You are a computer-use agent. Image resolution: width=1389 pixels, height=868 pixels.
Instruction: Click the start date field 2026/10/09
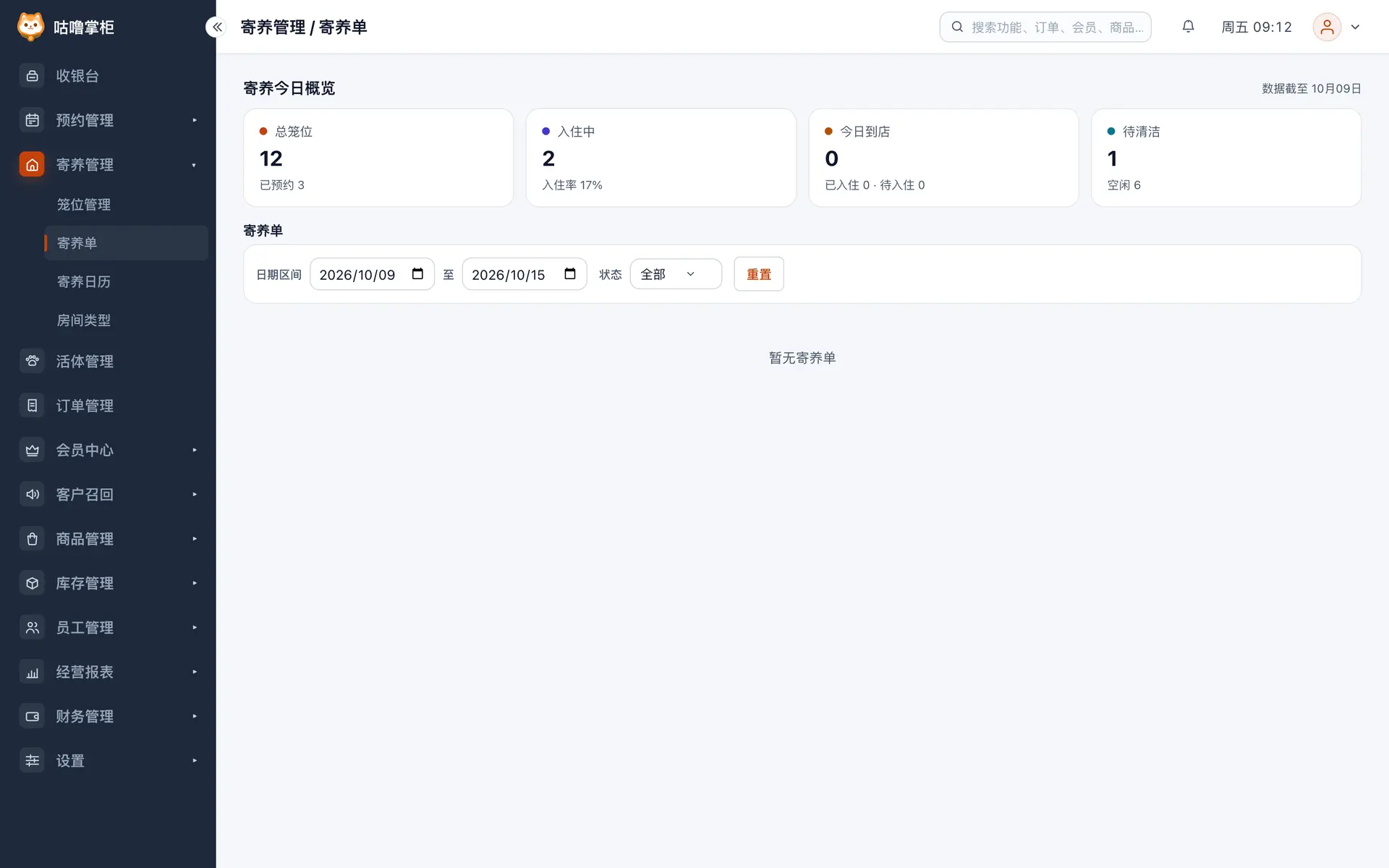pyautogui.click(x=372, y=274)
